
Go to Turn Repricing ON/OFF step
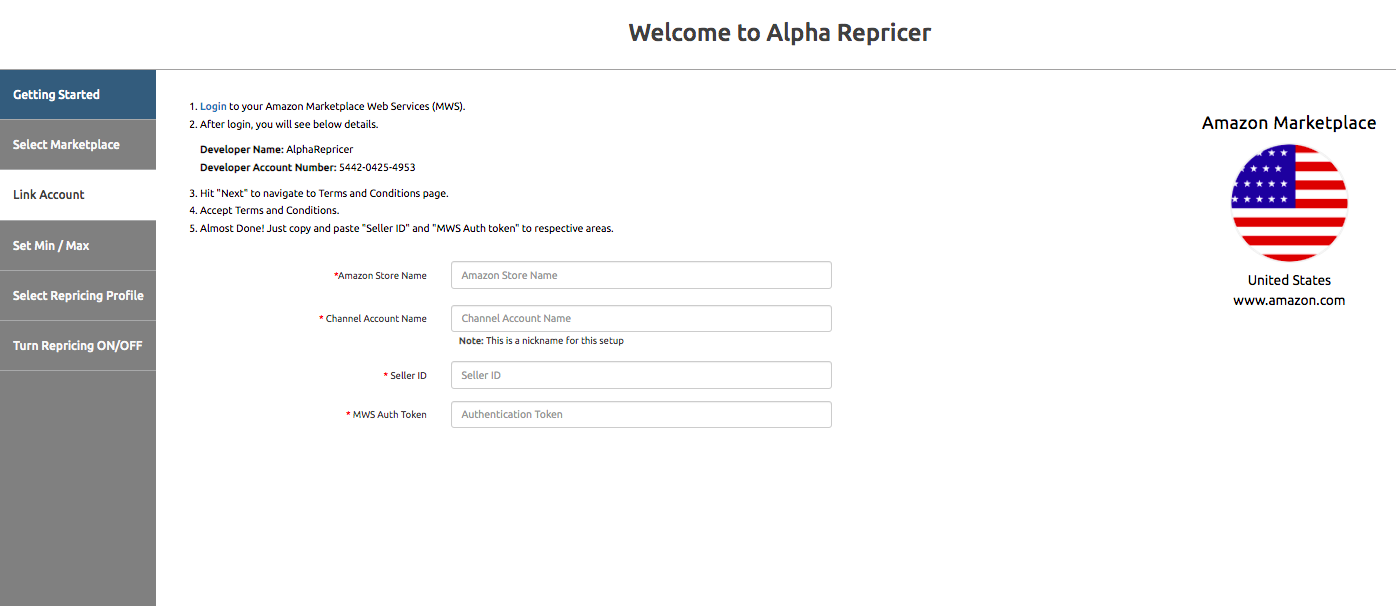pyautogui.click(x=78, y=346)
